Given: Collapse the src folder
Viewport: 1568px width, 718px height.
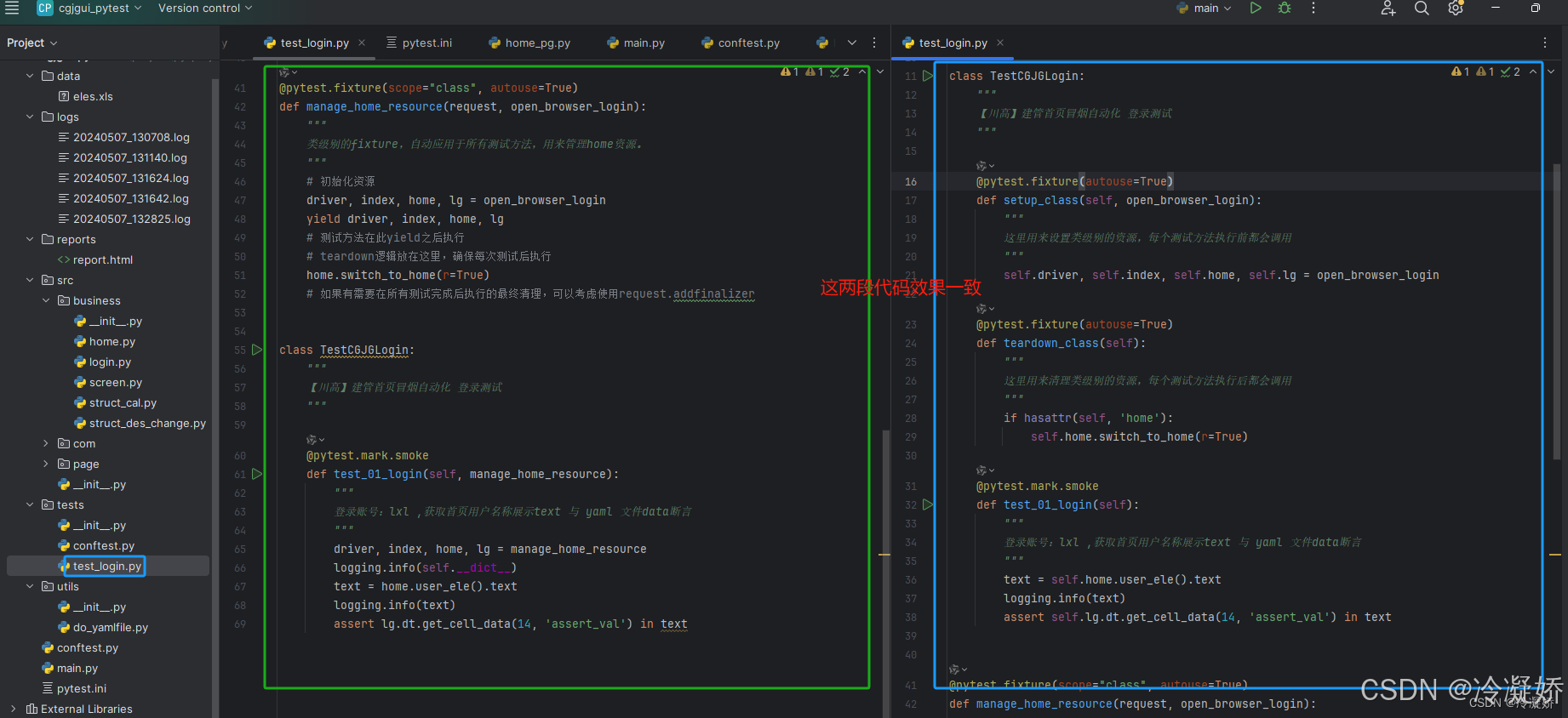Looking at the screenshot, I should pyautogui.click(x=30, y=280).
